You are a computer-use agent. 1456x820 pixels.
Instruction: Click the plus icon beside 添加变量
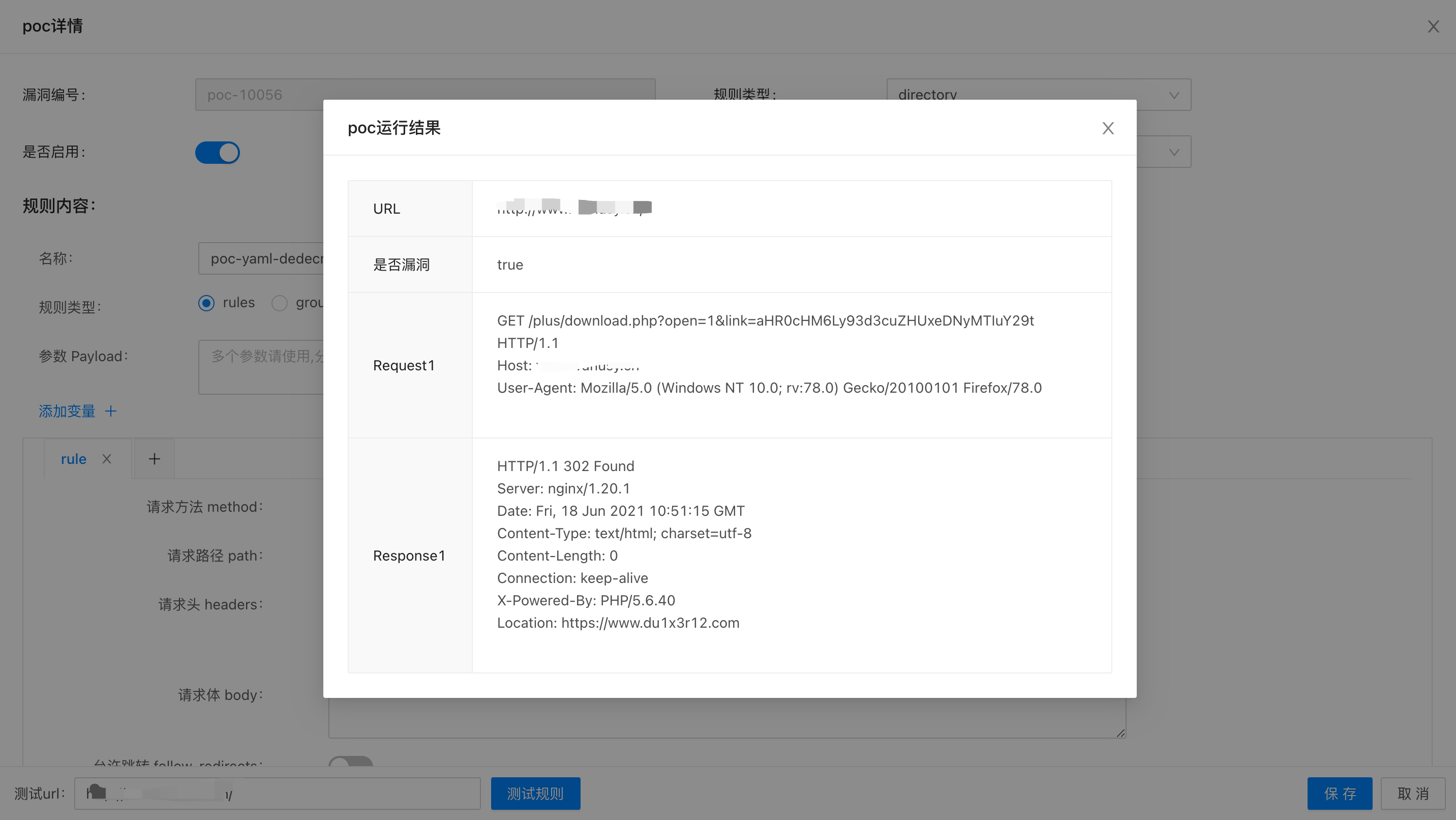[111, 411]
